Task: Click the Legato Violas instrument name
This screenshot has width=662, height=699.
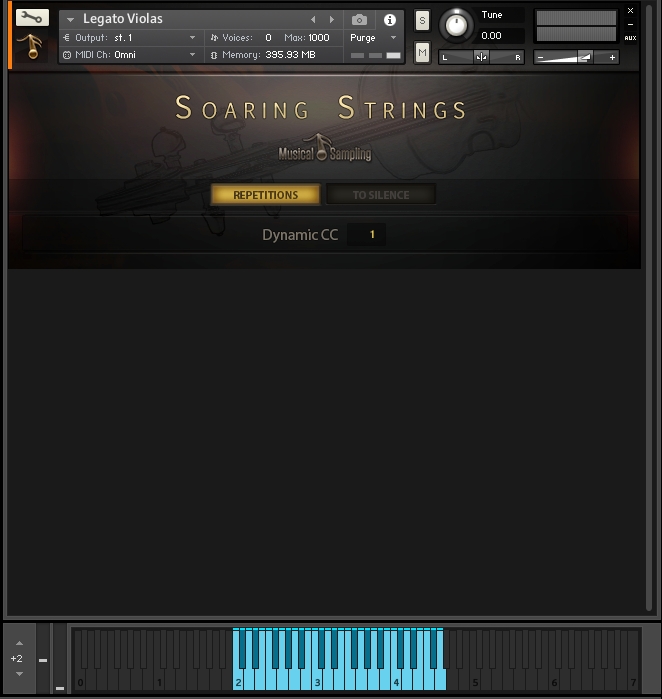Action: [123, 19]
